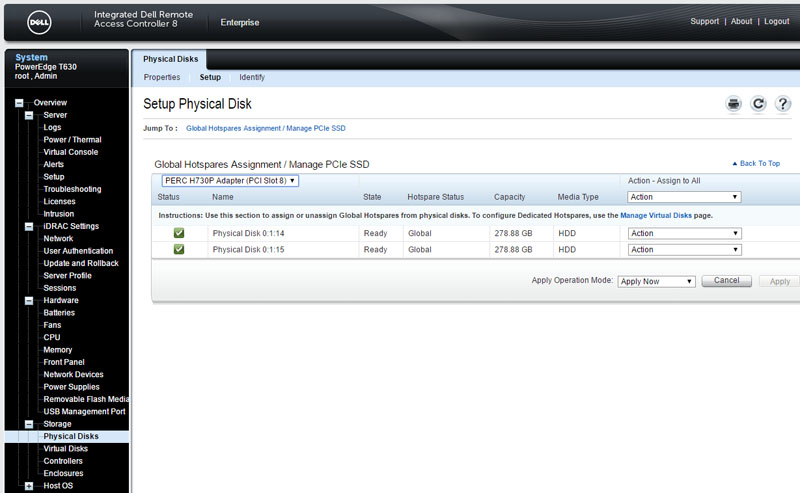The height and width of the screenshot is (493, 800).
Task: Open CPU in the navigation tree
Action: pyautogui.click(x=52, y=337)
